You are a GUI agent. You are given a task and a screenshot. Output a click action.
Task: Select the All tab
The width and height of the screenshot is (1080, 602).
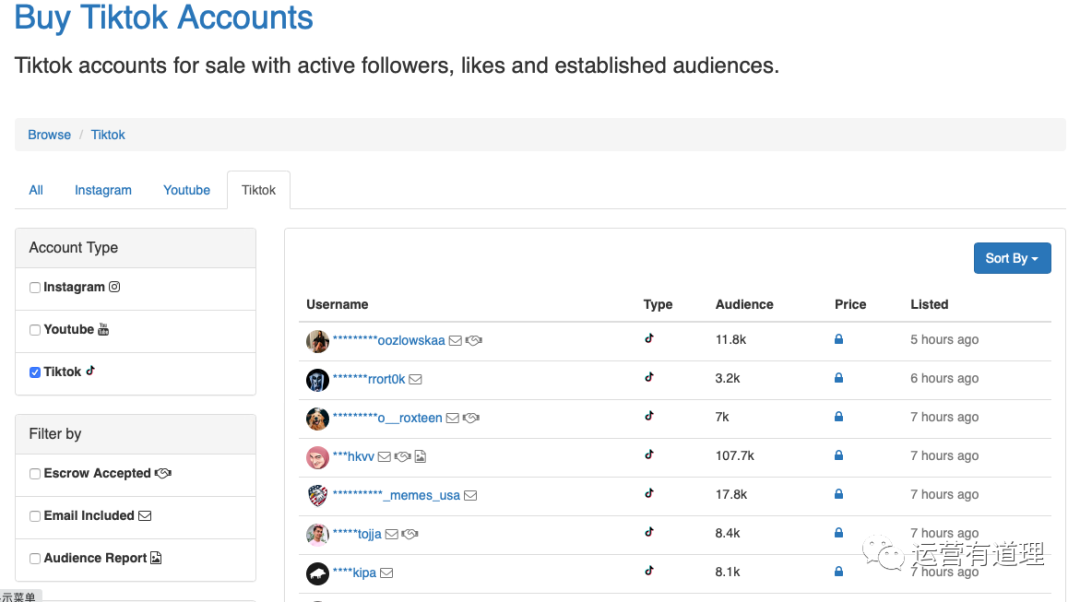click(36, 190)
